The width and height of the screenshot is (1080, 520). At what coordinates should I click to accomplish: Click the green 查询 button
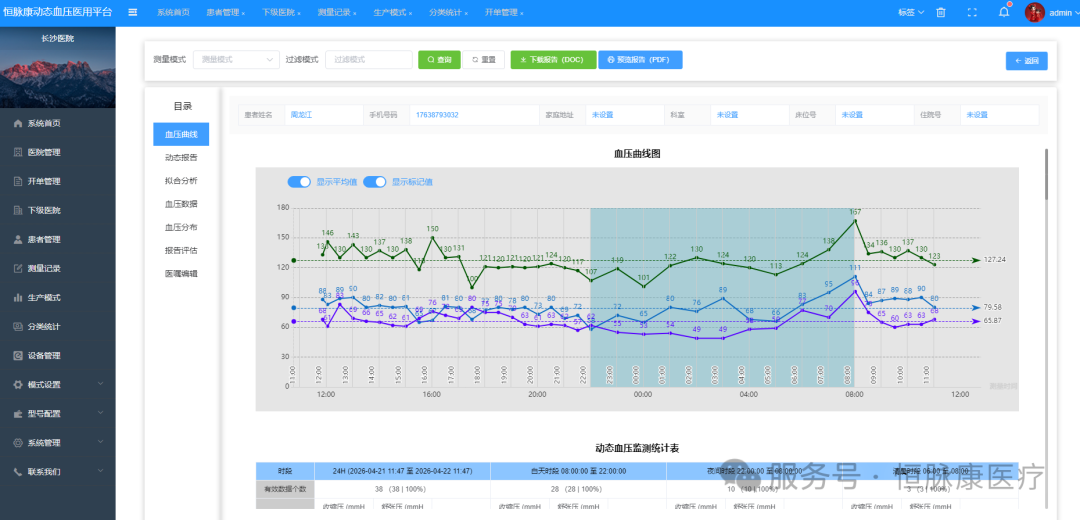[x=439, y=60]
